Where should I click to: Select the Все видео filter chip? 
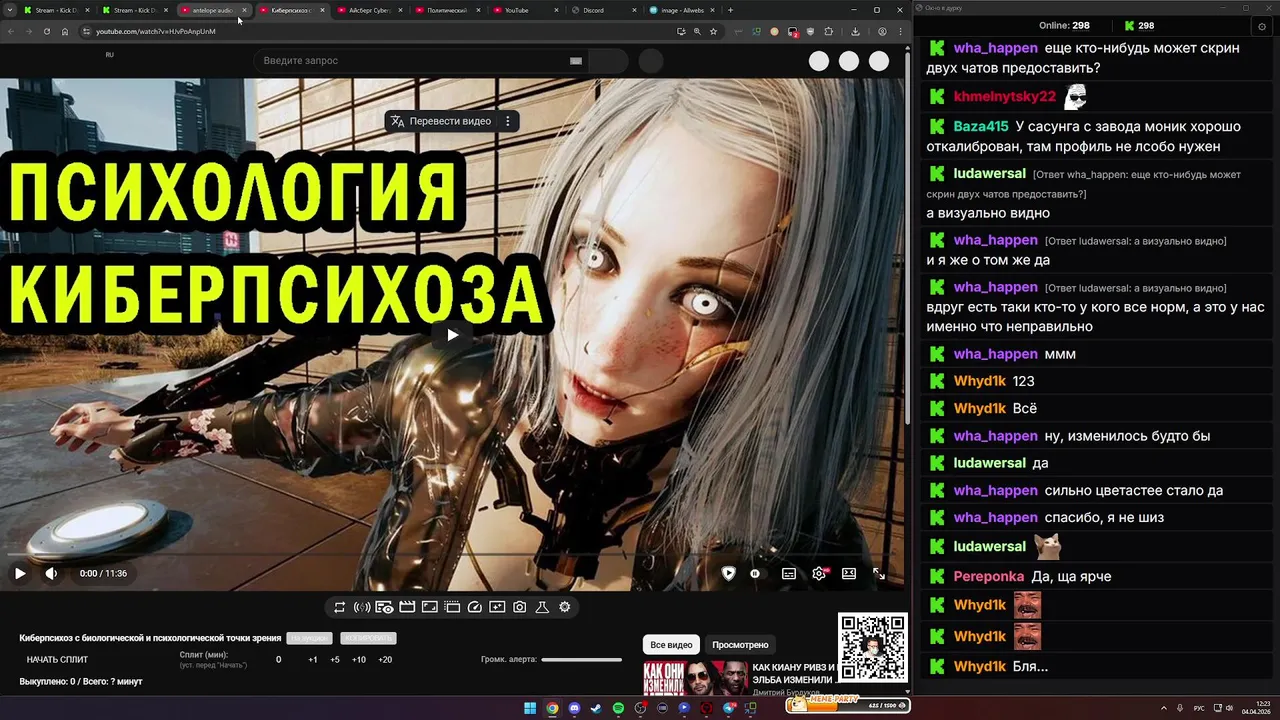coord(671,645)
